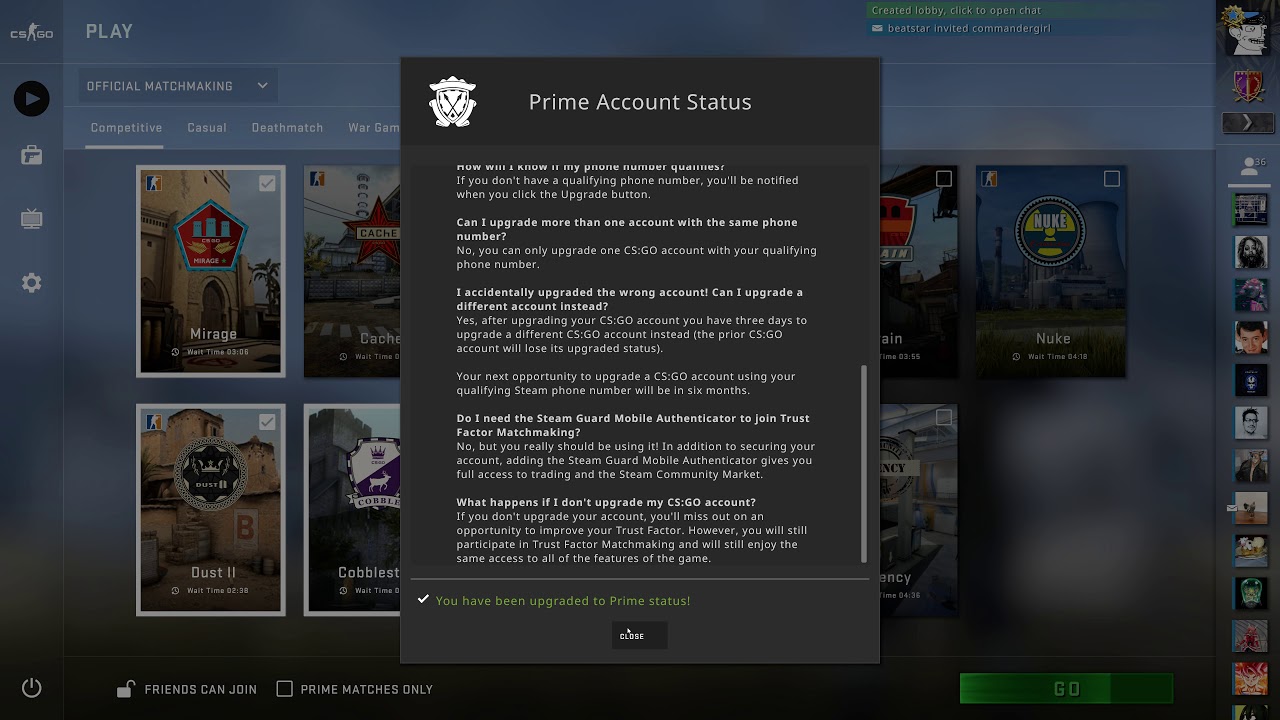
Task: Toggle Nuke map selection checkbox
Action: pos(1112,179)
